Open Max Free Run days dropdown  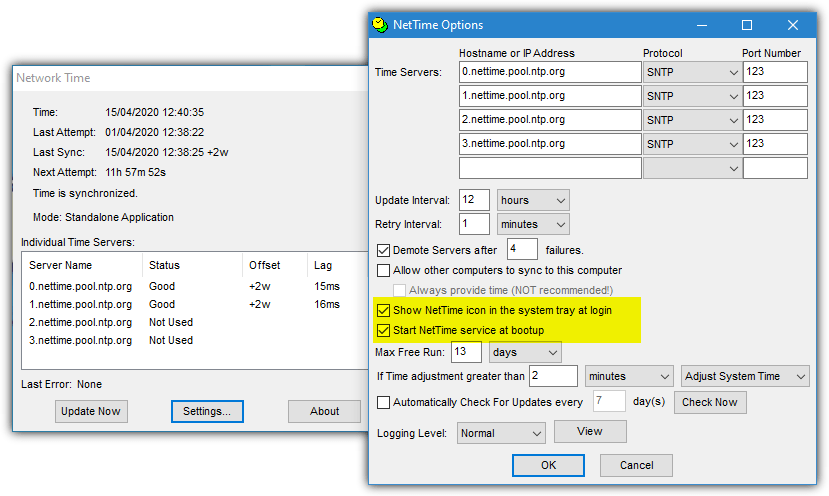click(x=525, y=352)
